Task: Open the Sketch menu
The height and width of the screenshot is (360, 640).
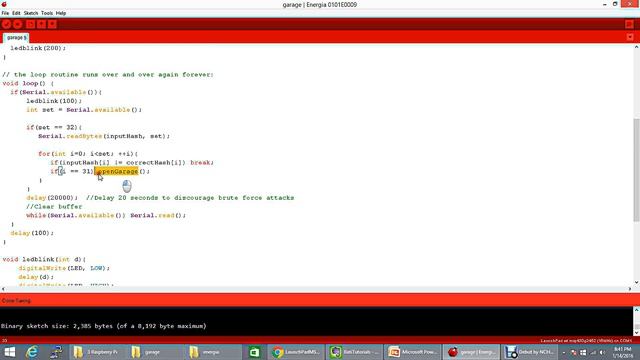Action: [x=31, y=13]
